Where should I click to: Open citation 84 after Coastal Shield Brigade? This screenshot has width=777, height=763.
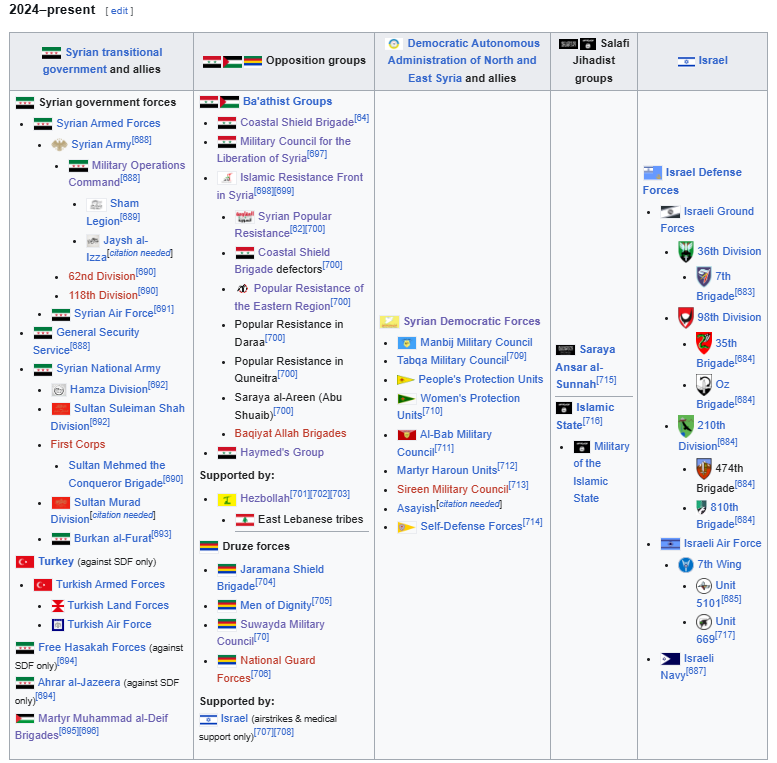362,118
